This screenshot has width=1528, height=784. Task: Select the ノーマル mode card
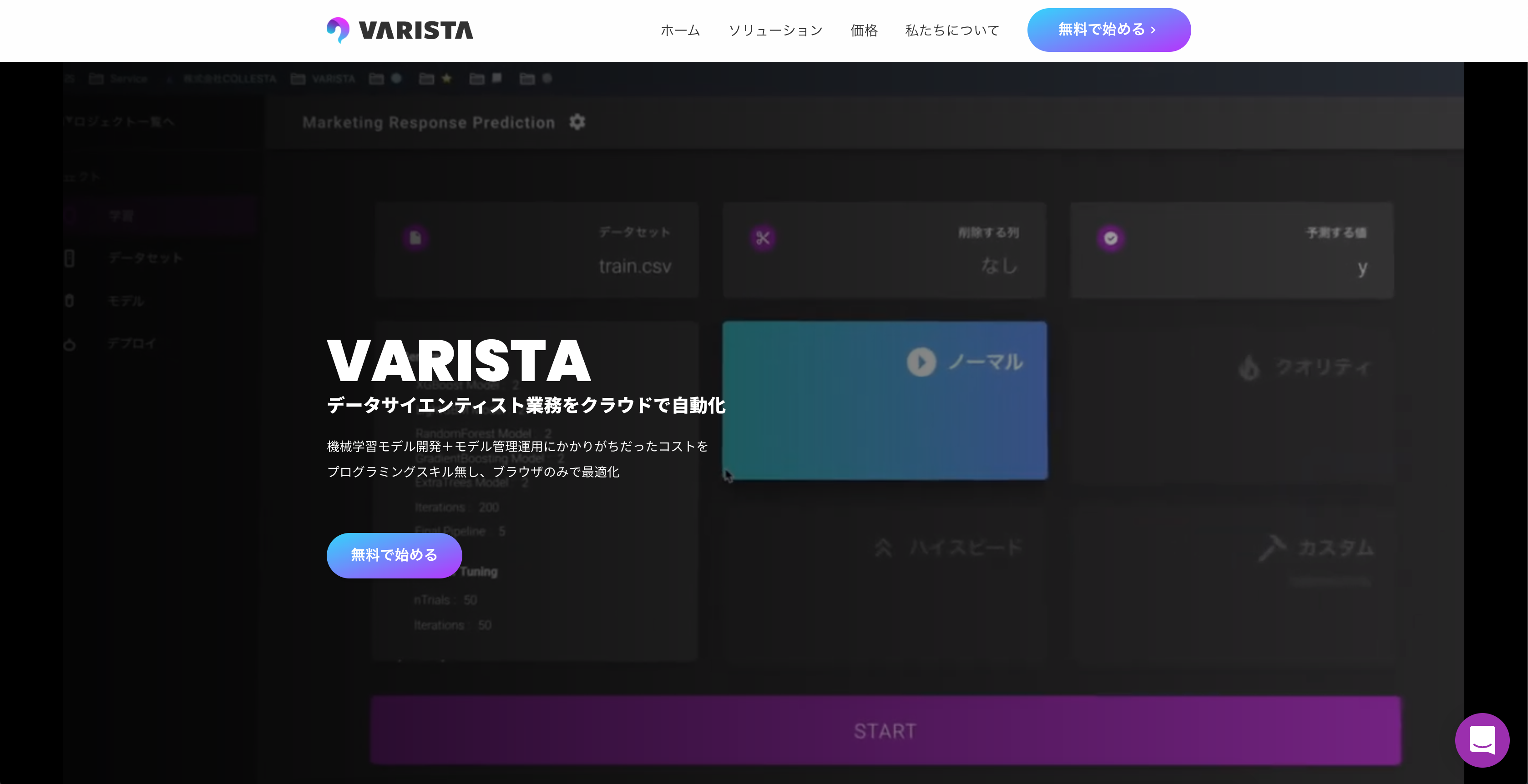coord(885,401)
